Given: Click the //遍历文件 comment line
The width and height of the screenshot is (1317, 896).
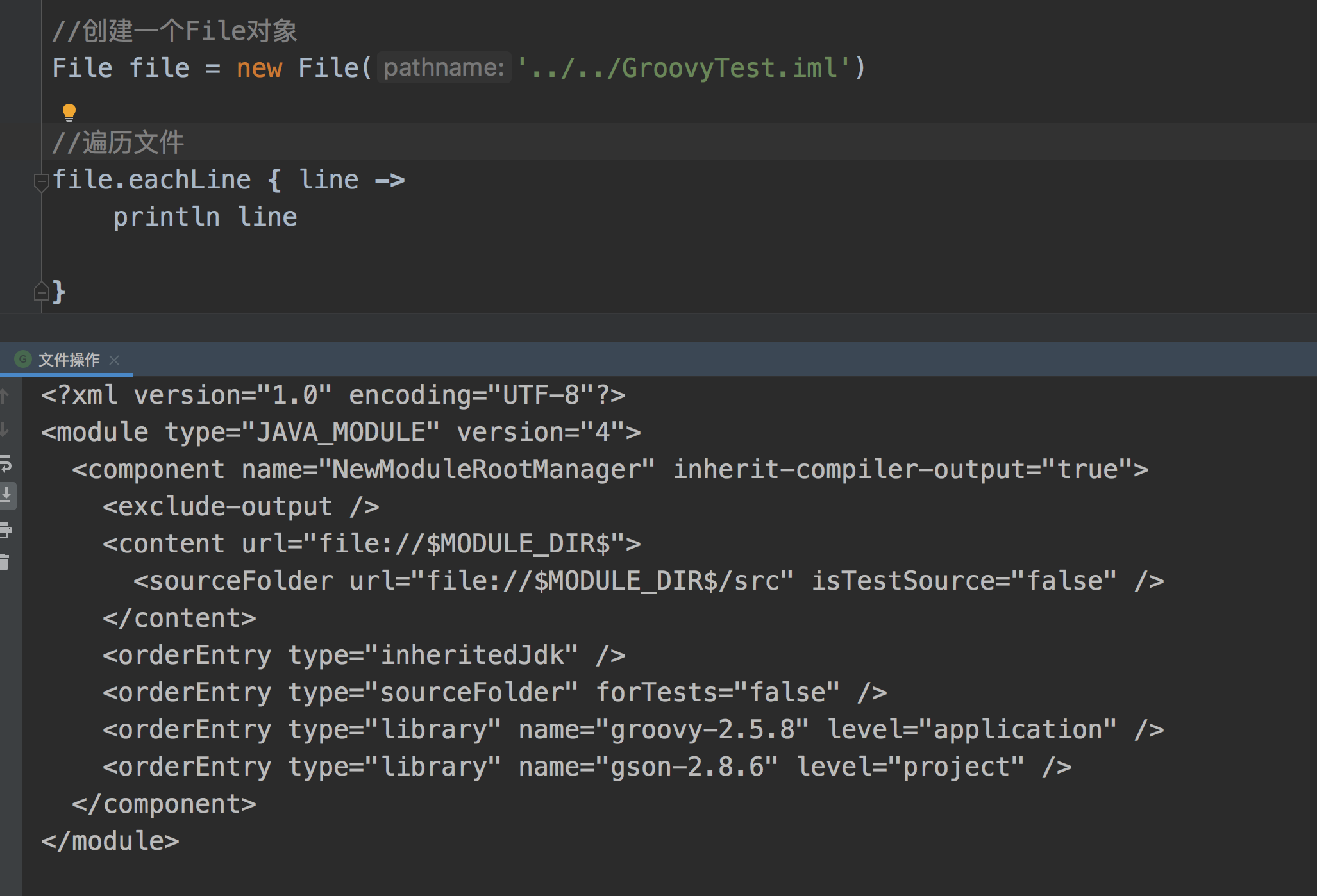Looking at the screenshot, I should coord(119,142).
